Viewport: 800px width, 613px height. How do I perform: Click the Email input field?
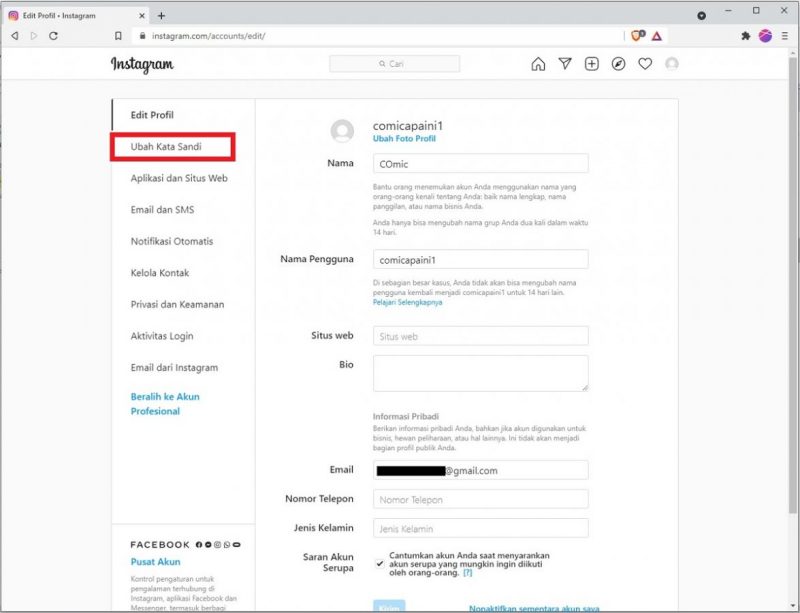pos(481,470)
